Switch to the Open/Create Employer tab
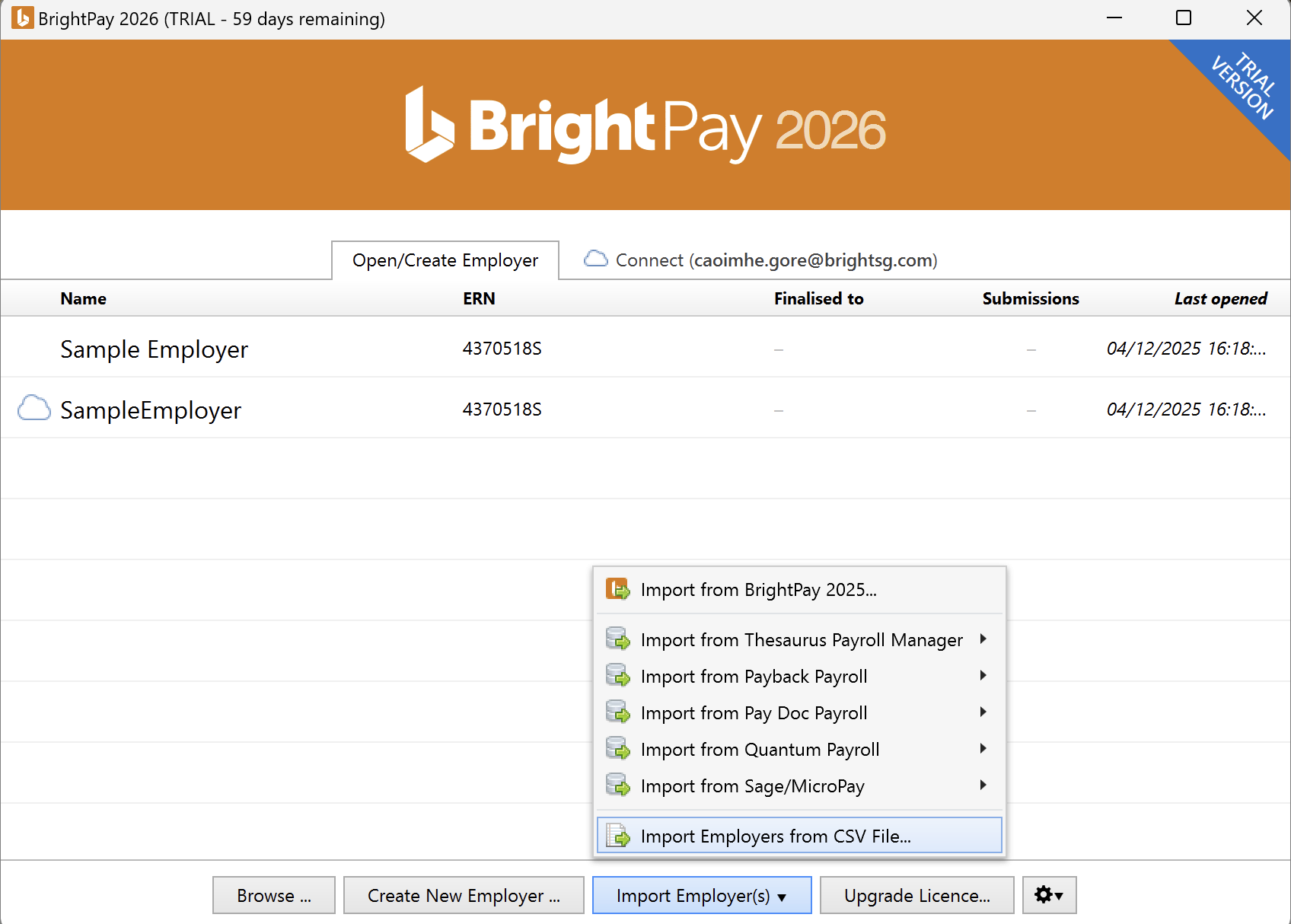This screenshot has height=924, width=1291. pos(445,260)
